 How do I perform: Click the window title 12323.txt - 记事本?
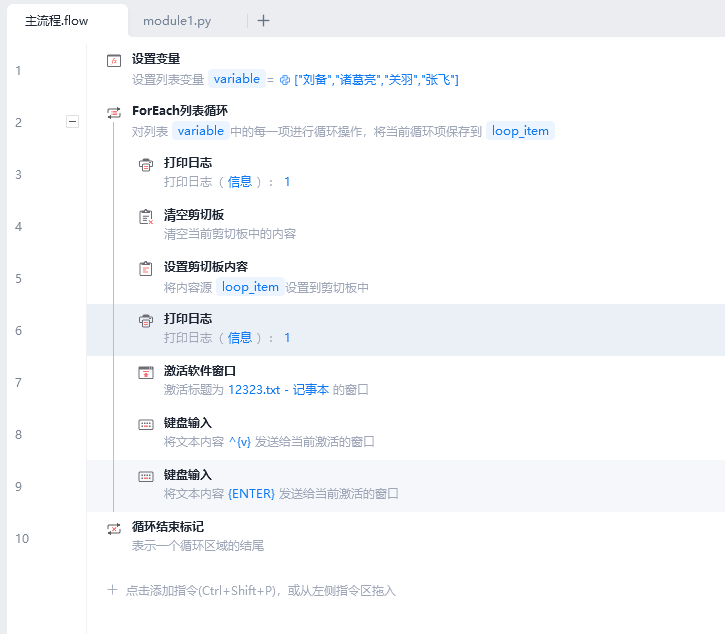click(x=279, y=390)
